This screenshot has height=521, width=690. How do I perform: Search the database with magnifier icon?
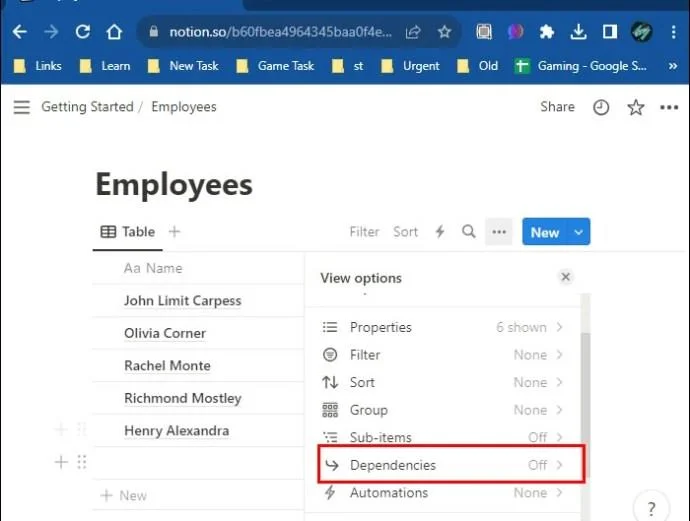coord(469,231)
